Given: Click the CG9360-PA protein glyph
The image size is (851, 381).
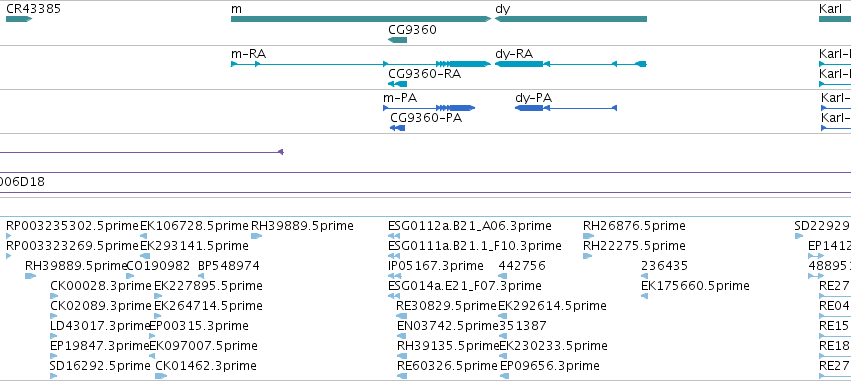Looking at the screenshot, I should (x=397, y=128).
